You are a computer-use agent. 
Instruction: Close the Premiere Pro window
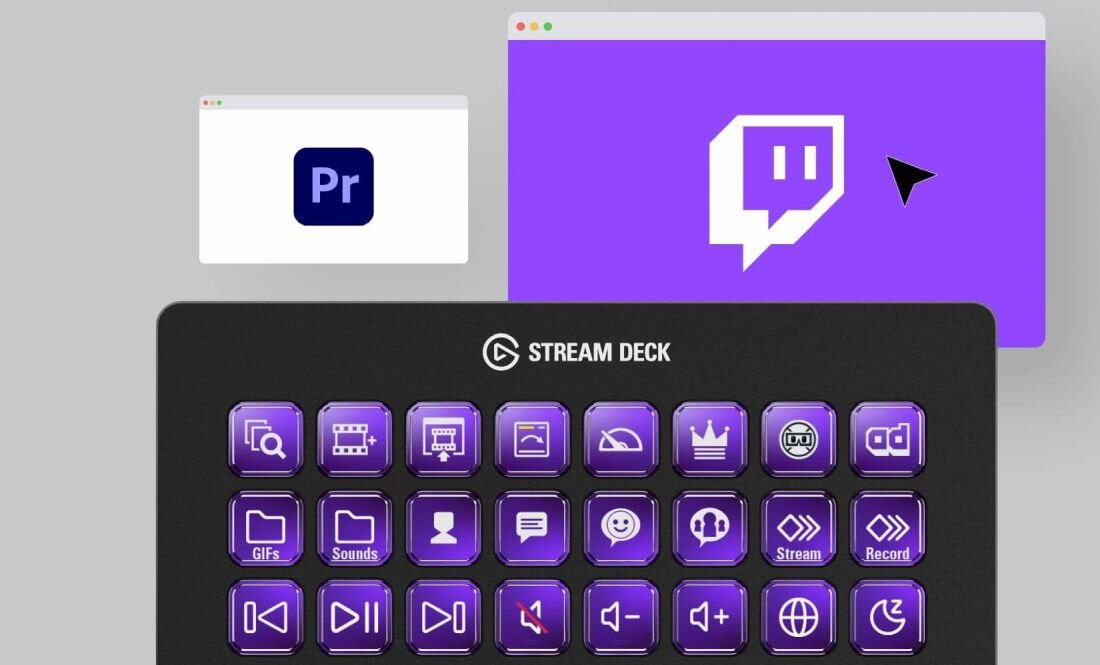pos(206,103)
